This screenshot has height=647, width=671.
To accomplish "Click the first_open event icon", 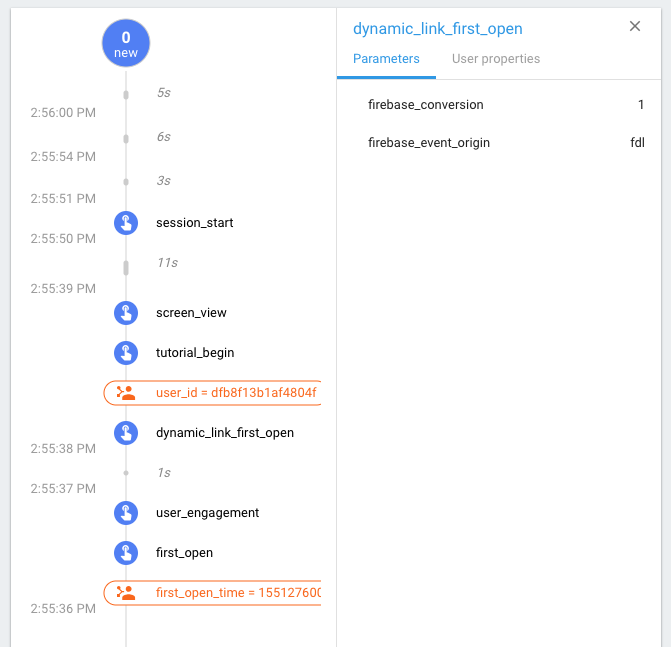I will click(125, 553).
